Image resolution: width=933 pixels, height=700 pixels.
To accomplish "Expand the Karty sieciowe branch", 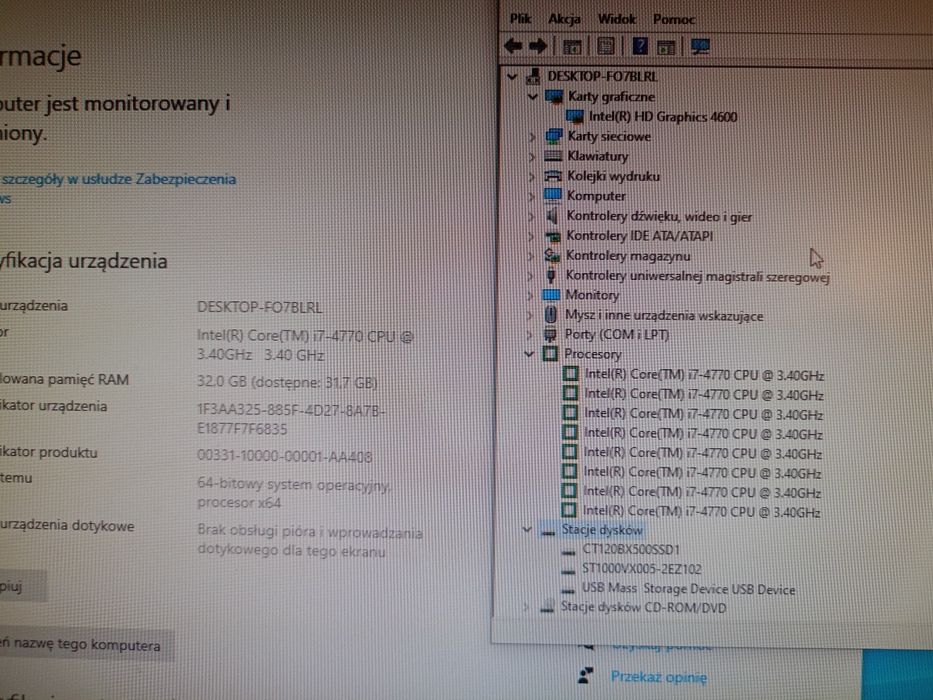I will (x=532, y=137).
